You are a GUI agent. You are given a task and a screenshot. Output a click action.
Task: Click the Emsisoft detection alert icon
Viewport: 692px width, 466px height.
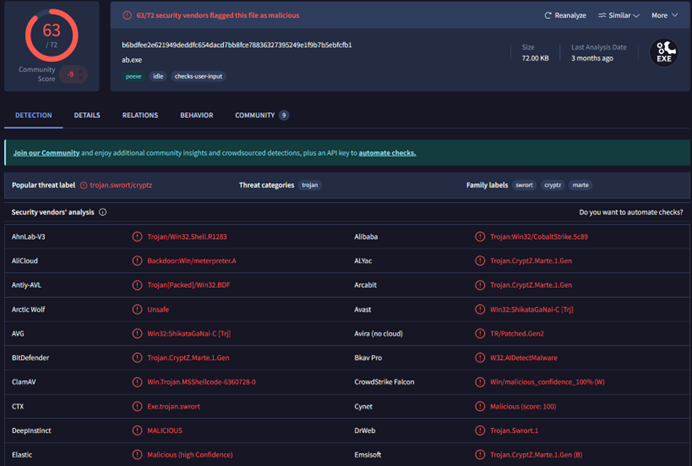click(480, 455)
